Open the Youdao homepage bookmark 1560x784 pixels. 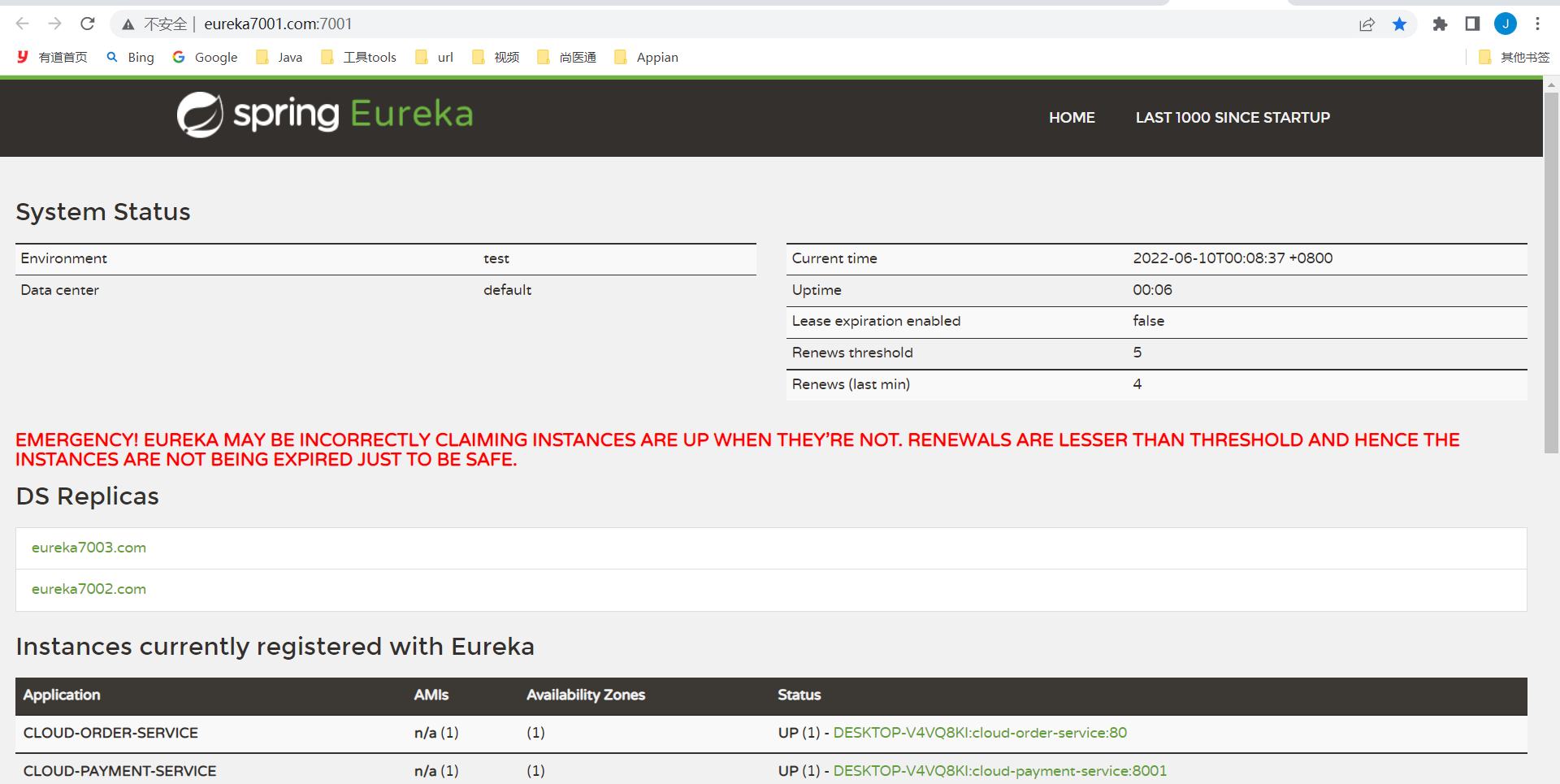(x=52, y=57)
